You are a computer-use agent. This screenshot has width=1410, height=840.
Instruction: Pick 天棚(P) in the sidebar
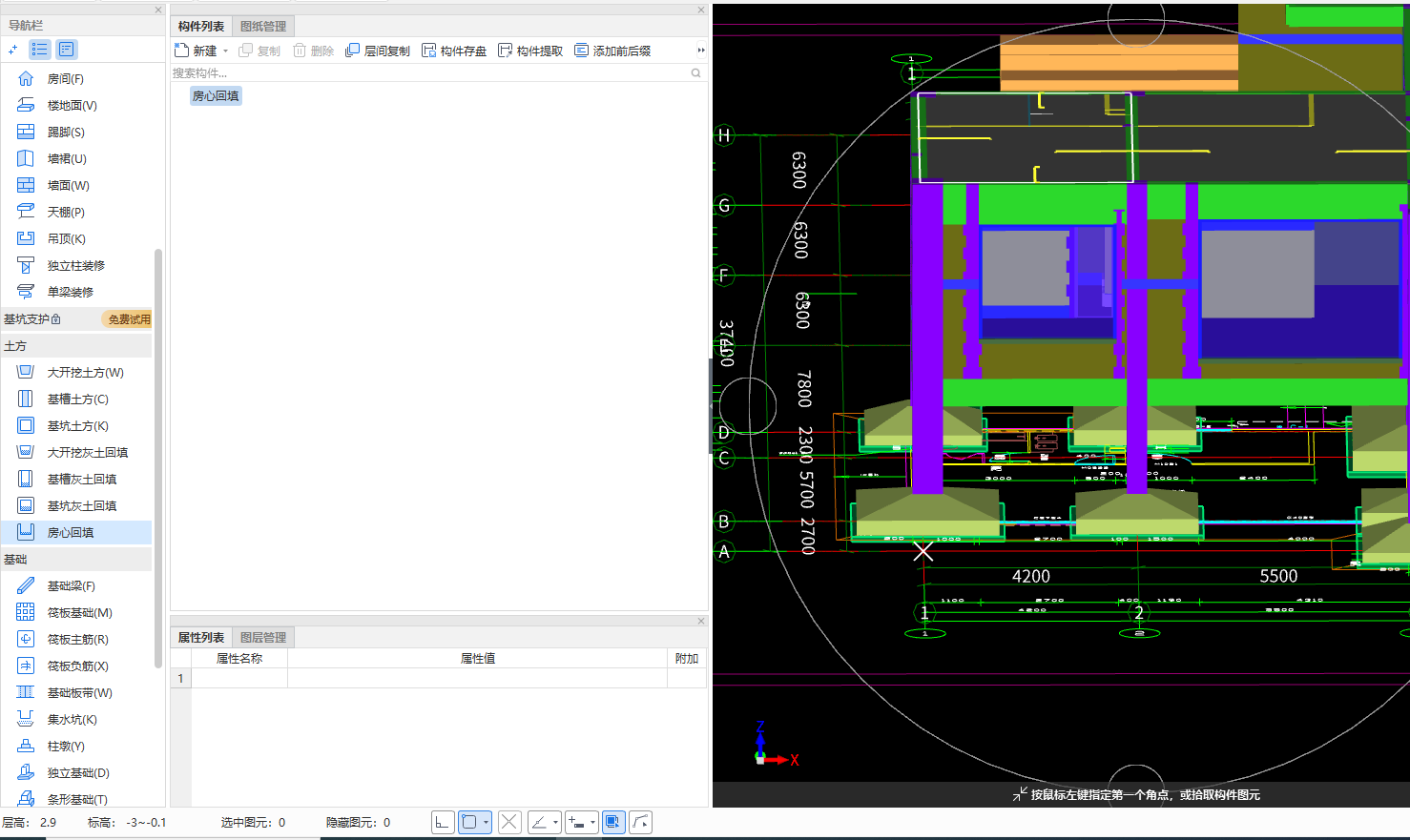point(66,213)
